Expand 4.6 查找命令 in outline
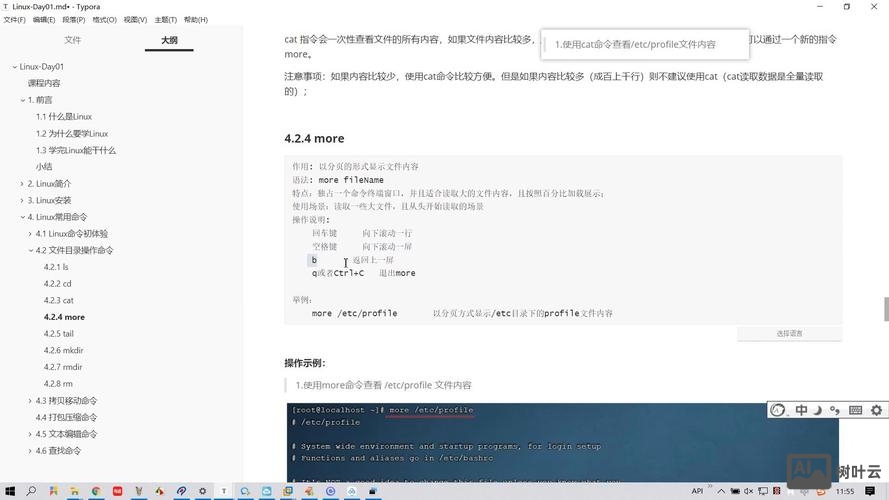Image resolution: width=889 pixels, height=500 pixels. pos(31,451)
